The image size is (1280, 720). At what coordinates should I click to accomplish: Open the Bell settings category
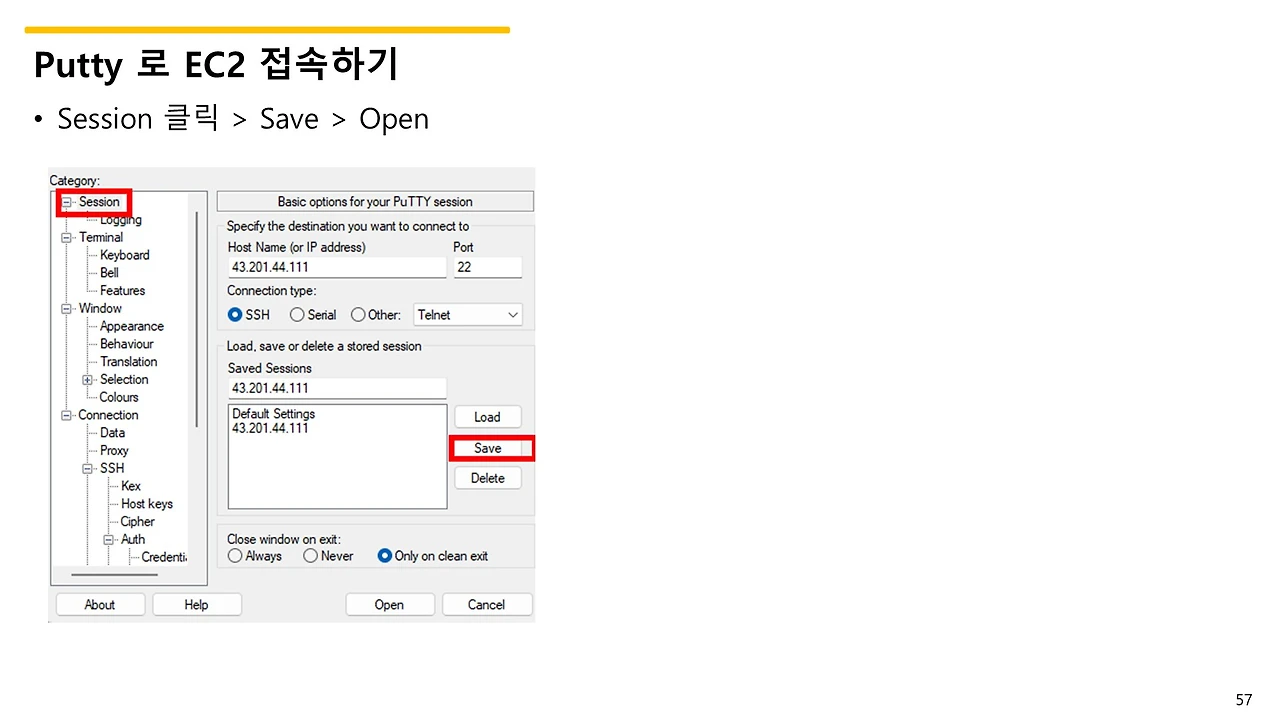click(109, 273)
